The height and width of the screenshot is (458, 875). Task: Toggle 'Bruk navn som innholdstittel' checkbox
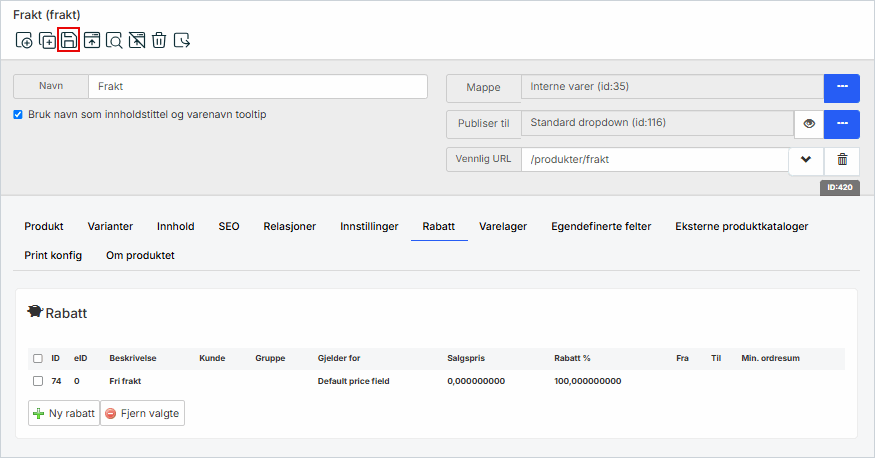point(18,114)
